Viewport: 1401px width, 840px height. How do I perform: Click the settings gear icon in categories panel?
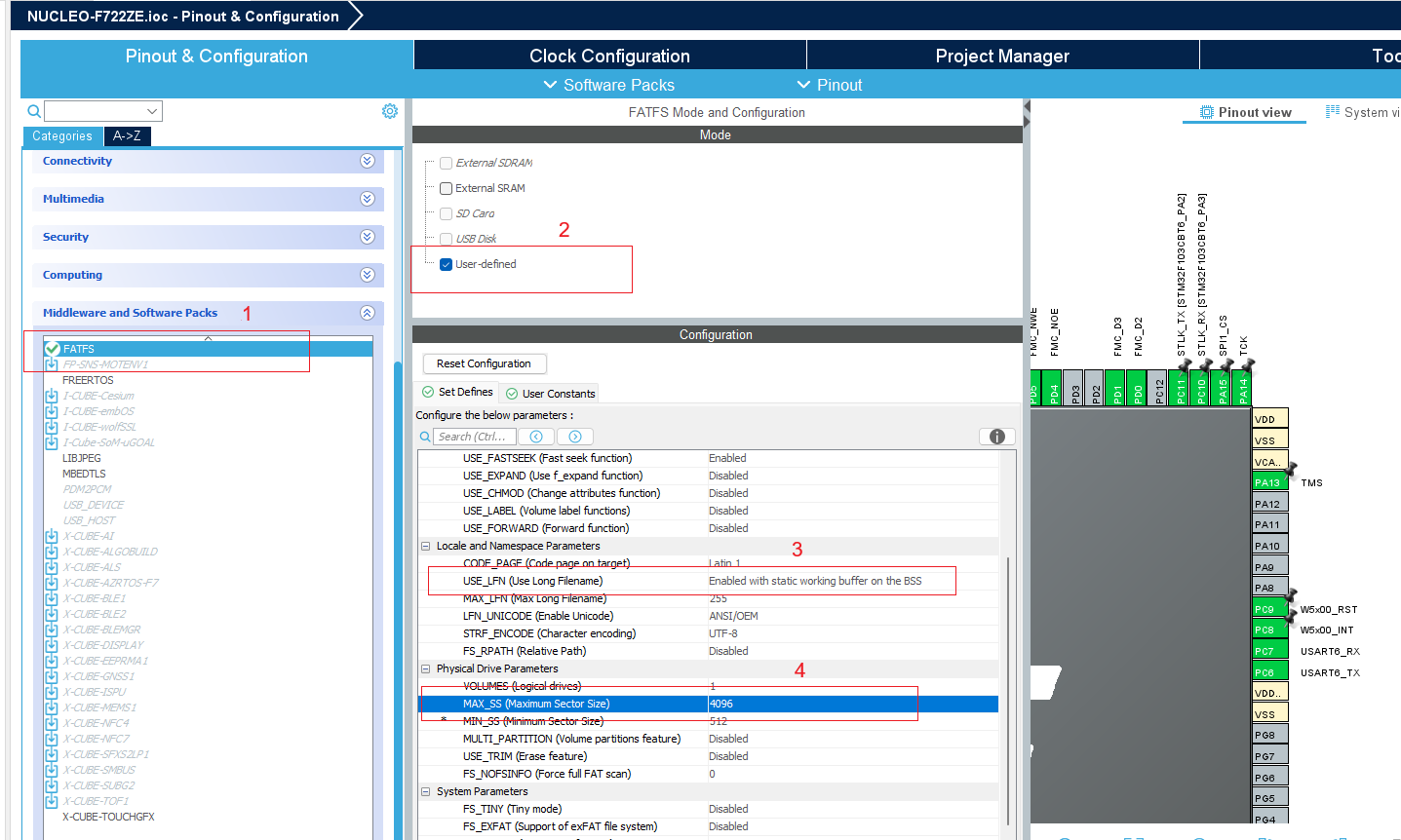[390, 111]
